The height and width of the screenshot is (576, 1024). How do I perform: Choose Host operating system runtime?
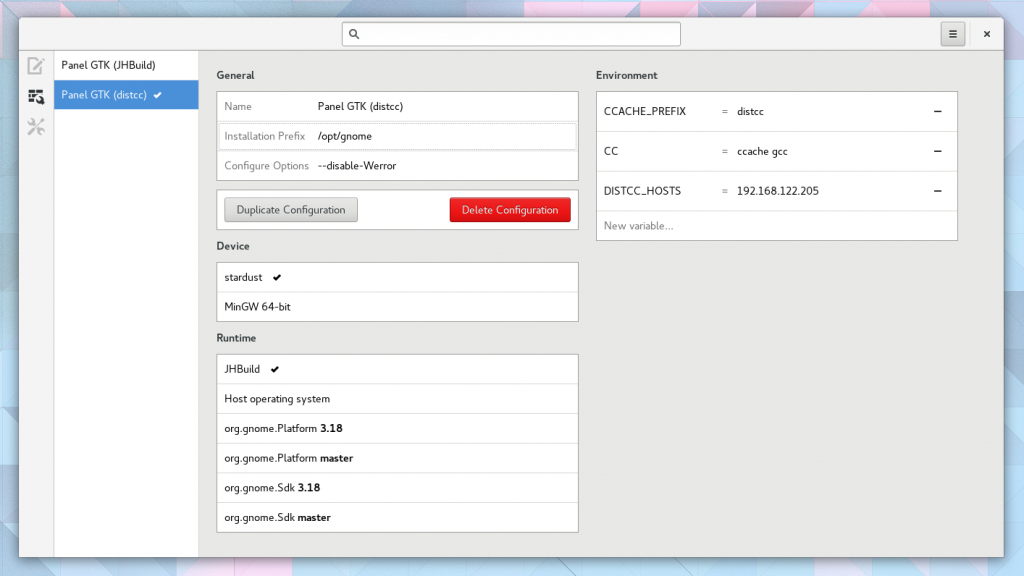coord(397,399)
